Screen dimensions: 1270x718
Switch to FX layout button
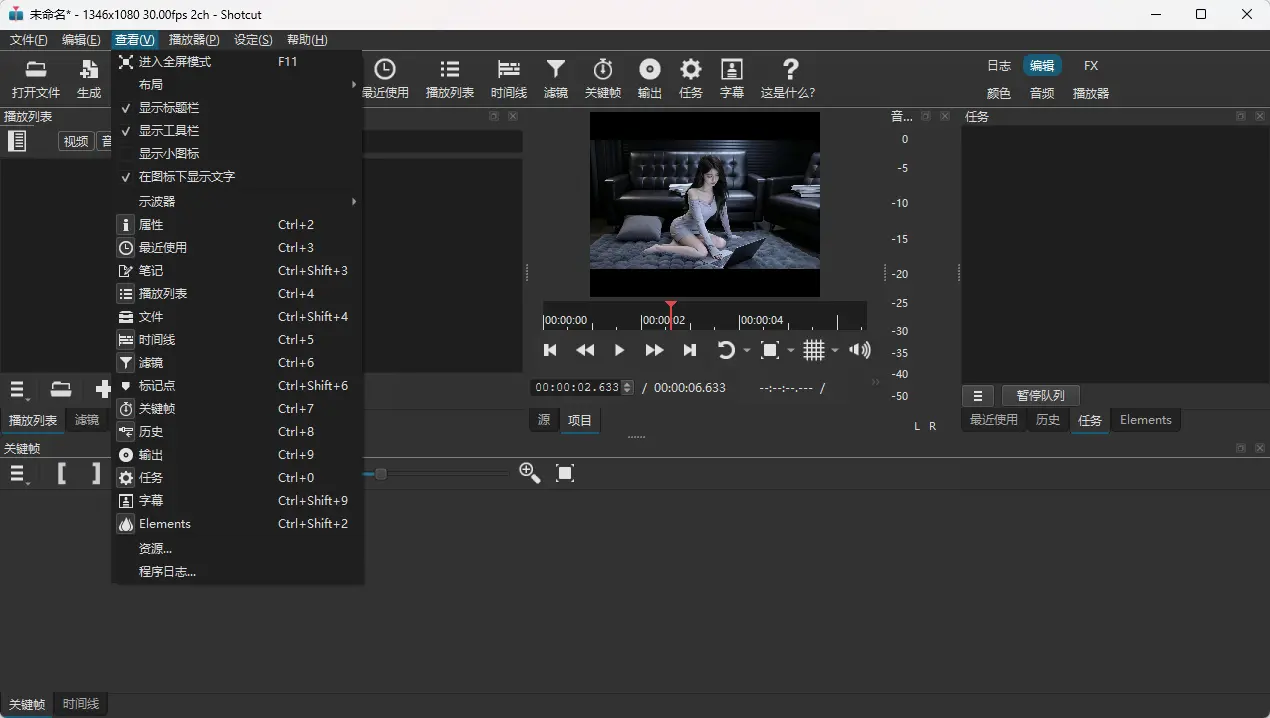coord(1091,66)
